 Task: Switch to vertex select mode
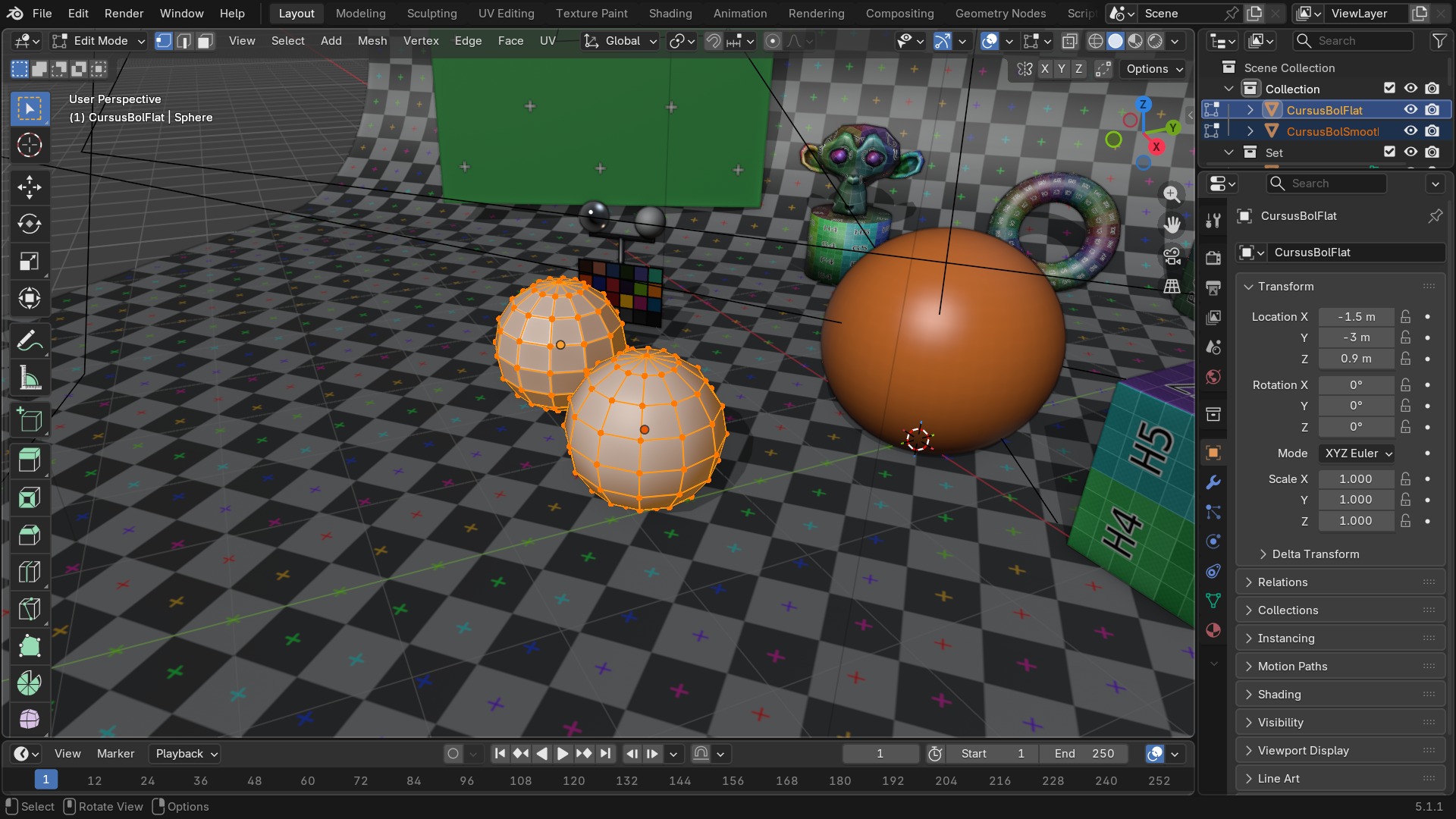(164, 41)
